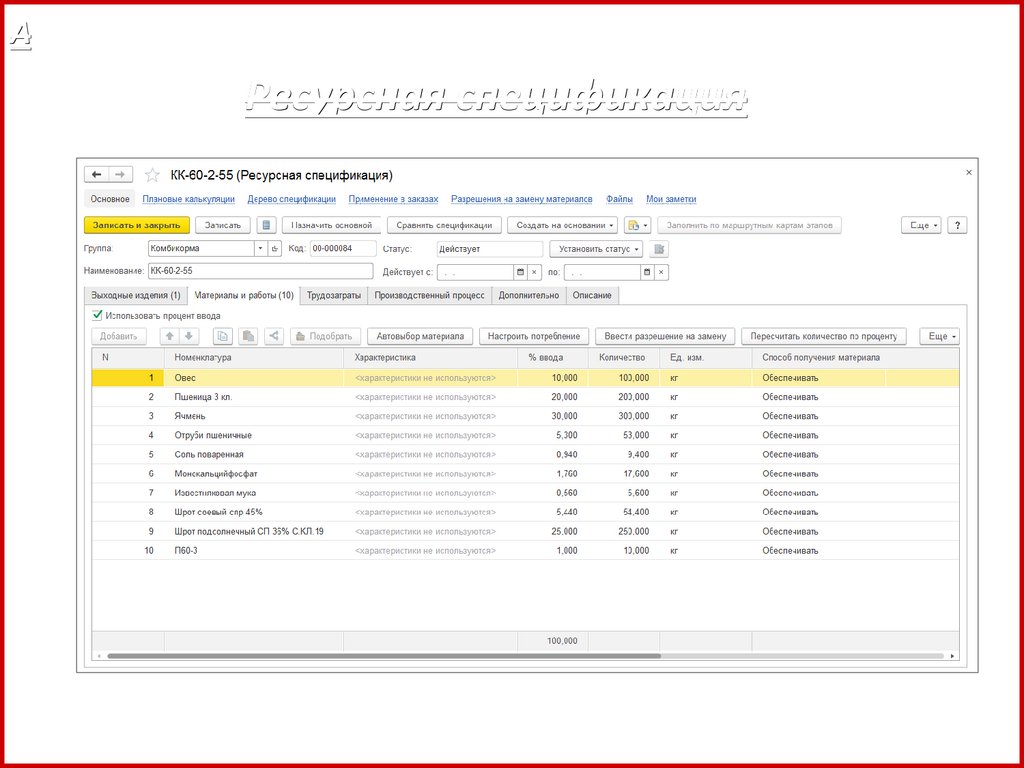Screen dimensions: 1024x768
Task: Add specification to favorites with star
Action: point(152,175)
